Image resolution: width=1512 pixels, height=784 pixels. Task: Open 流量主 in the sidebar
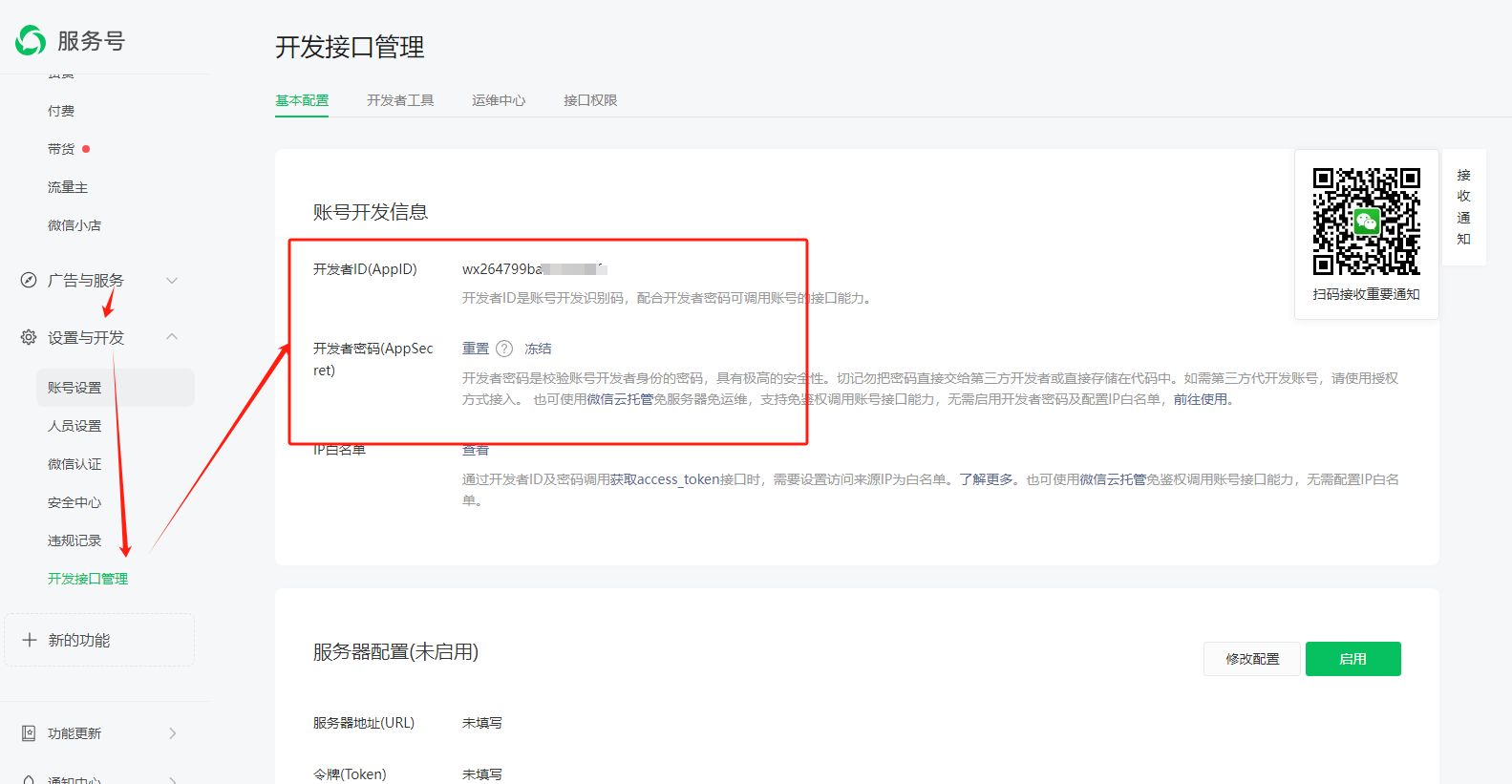coord(68,187)
